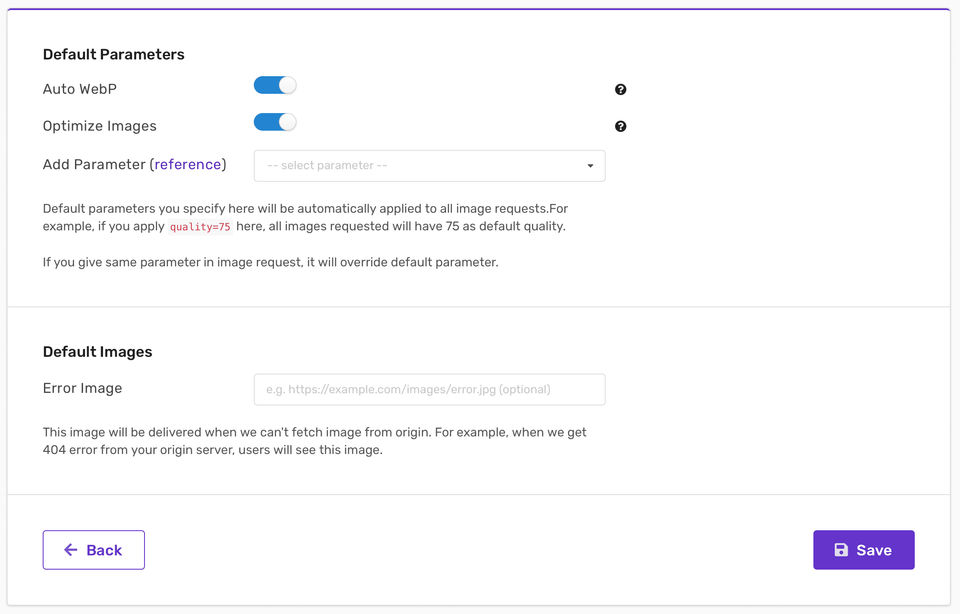Click the override default parameter note text
The width and height of the screenshot is (960, 614).
click(270, 263)
